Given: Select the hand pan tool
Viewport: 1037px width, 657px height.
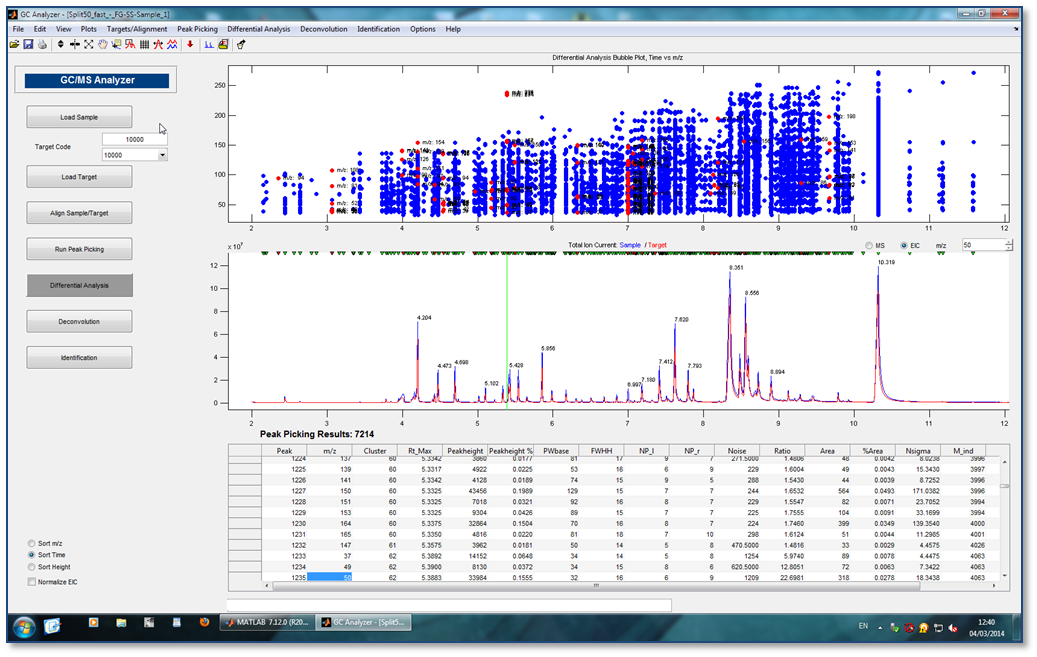Looking at the screenshot, I should 101,45.
